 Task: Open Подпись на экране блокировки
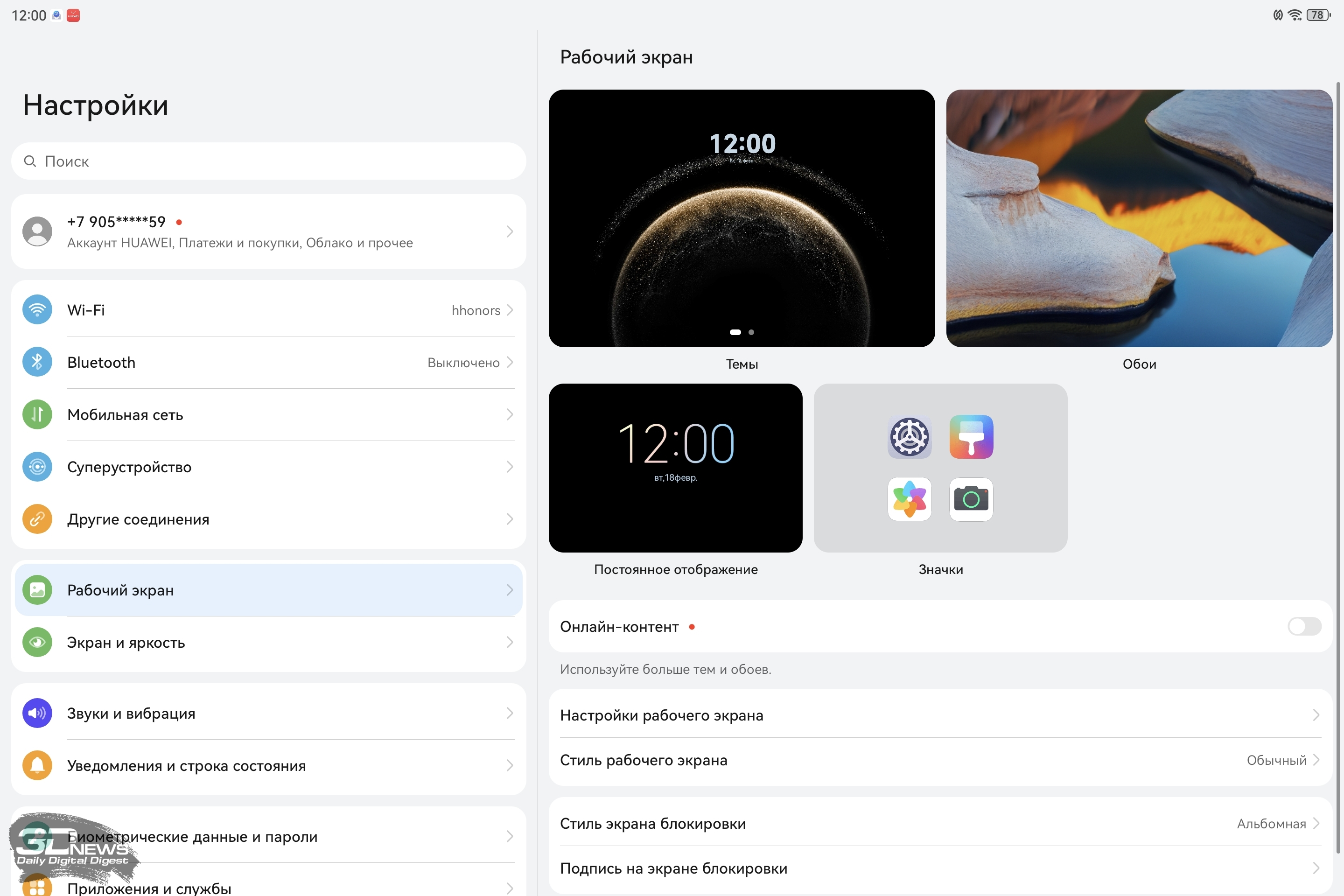(x=941, y=868)
